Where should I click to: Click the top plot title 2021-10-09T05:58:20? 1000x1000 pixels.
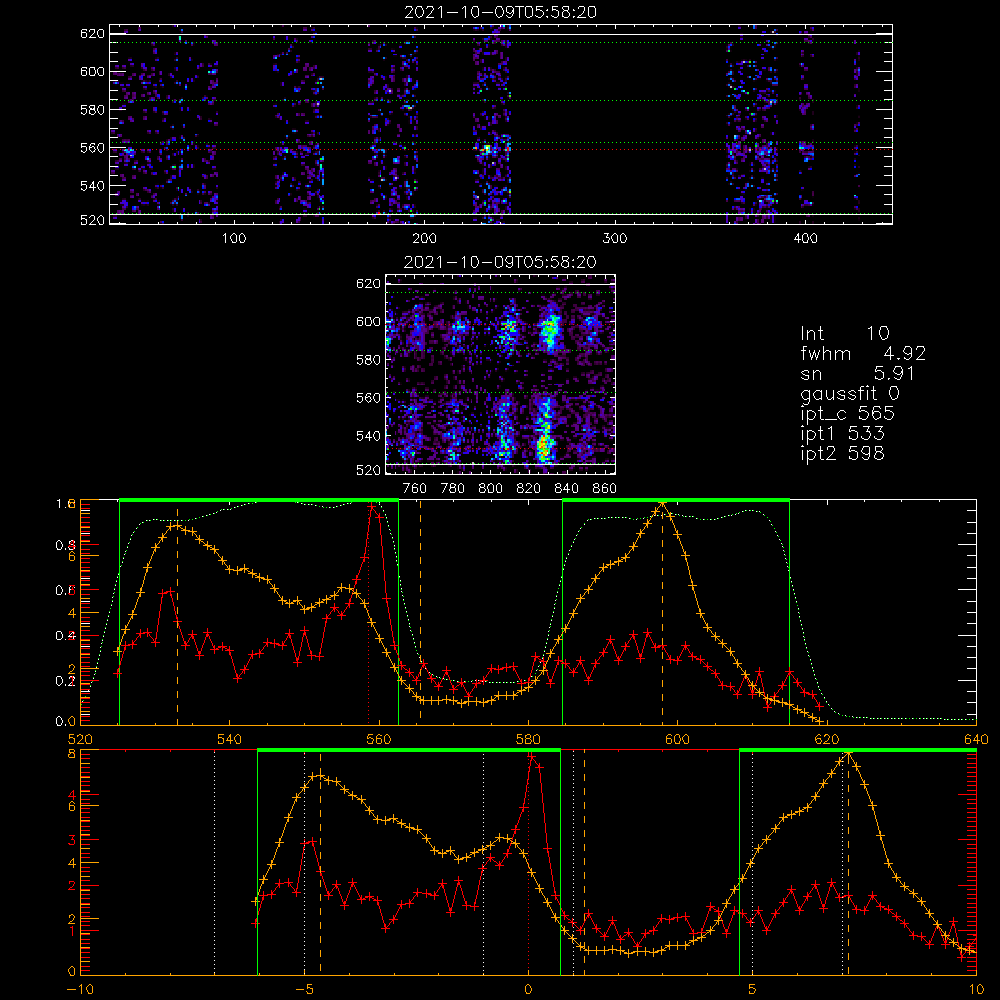pos(500,12)
